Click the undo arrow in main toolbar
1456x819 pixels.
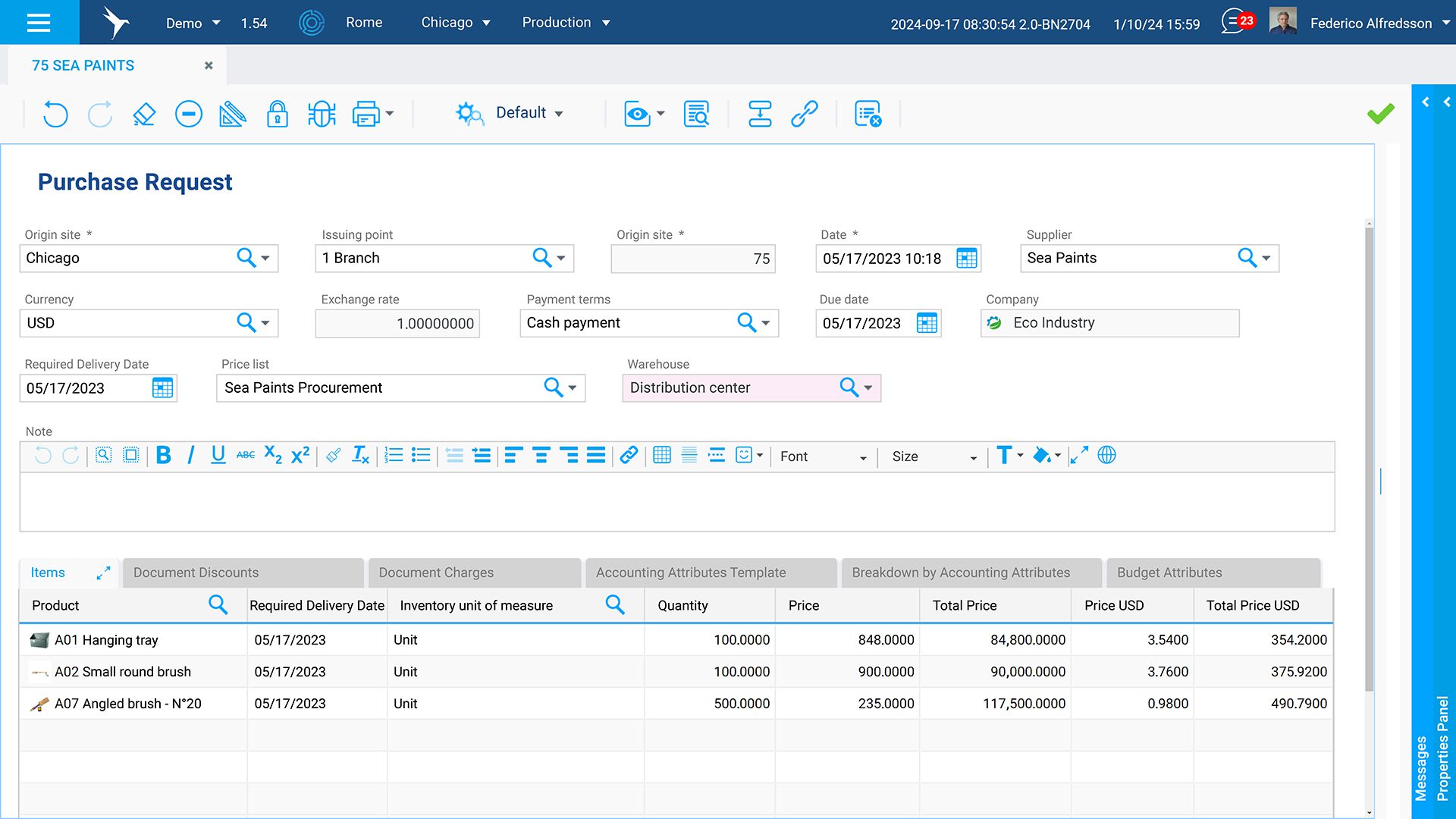[x=55, y=114]
